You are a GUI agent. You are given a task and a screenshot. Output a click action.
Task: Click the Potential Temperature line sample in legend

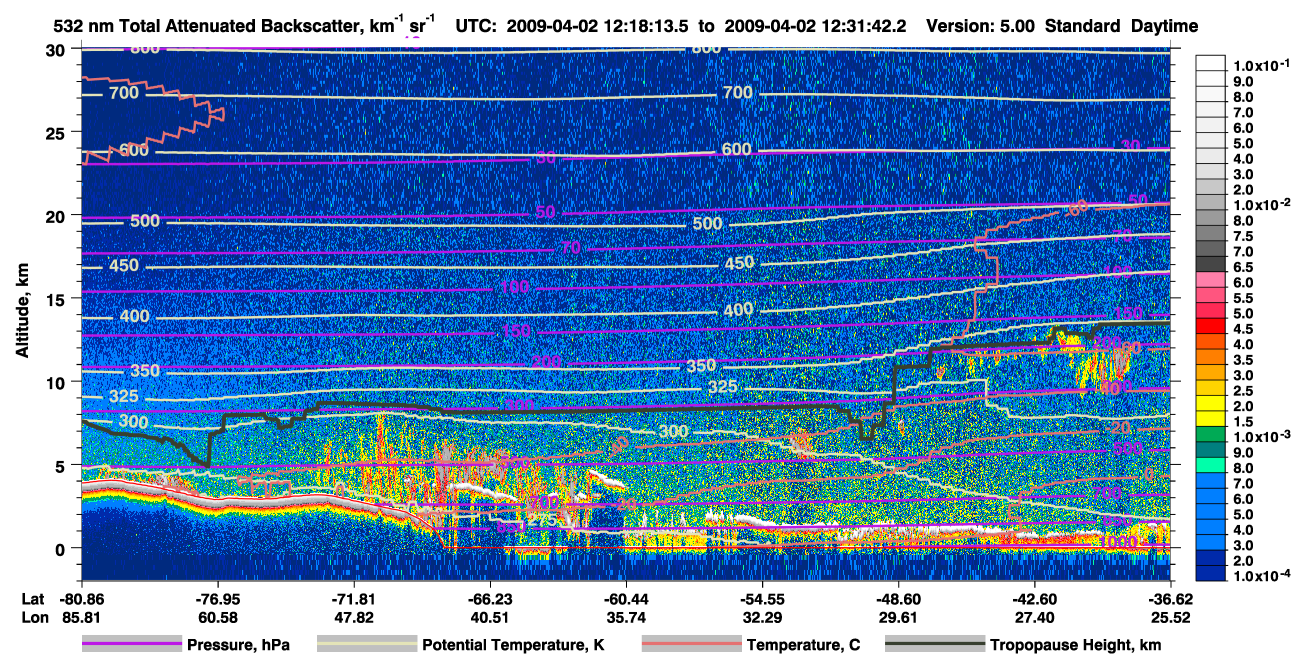[366, 644]
